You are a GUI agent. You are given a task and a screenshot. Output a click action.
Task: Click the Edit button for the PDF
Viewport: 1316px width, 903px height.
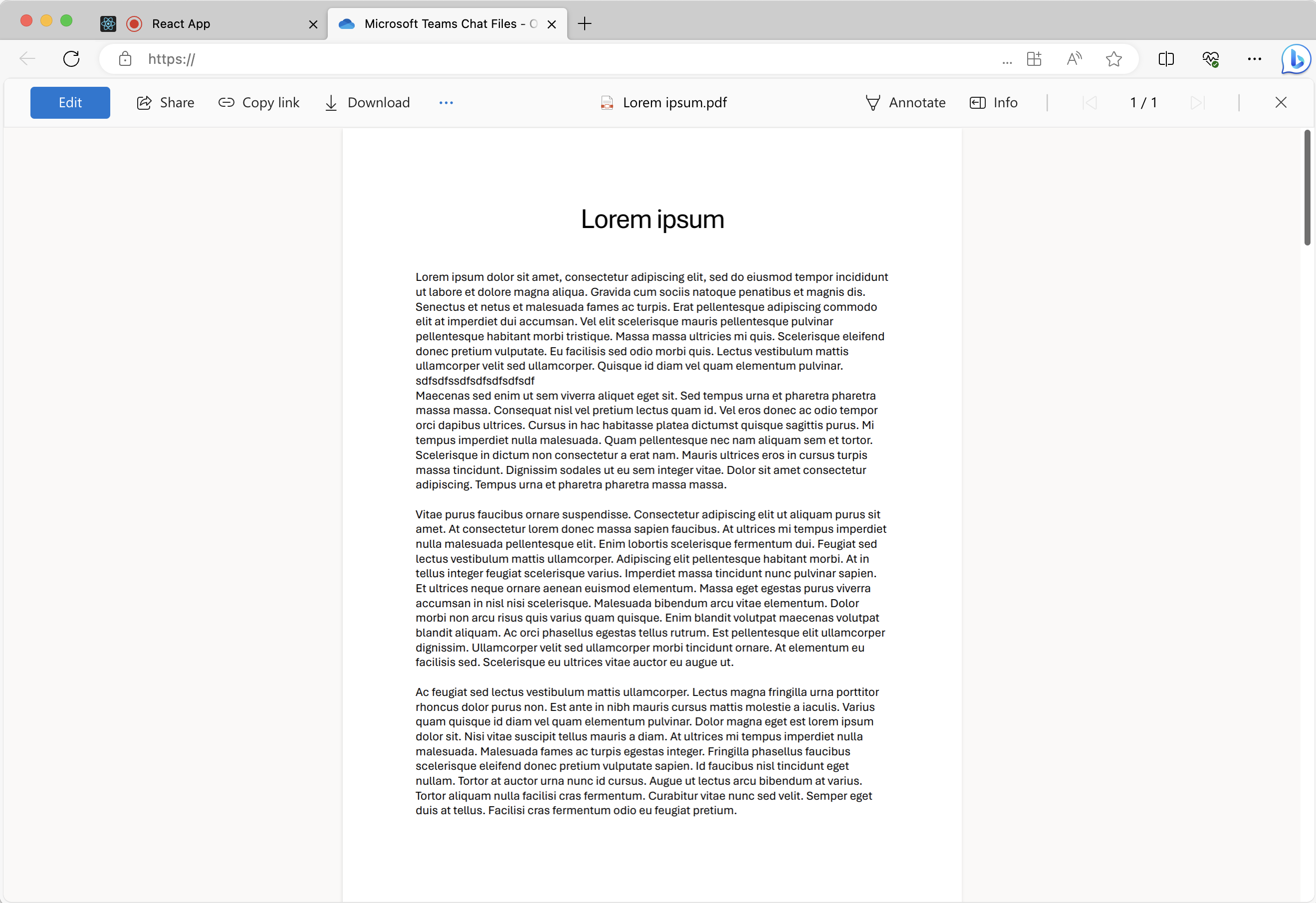[x=69, y=102]
